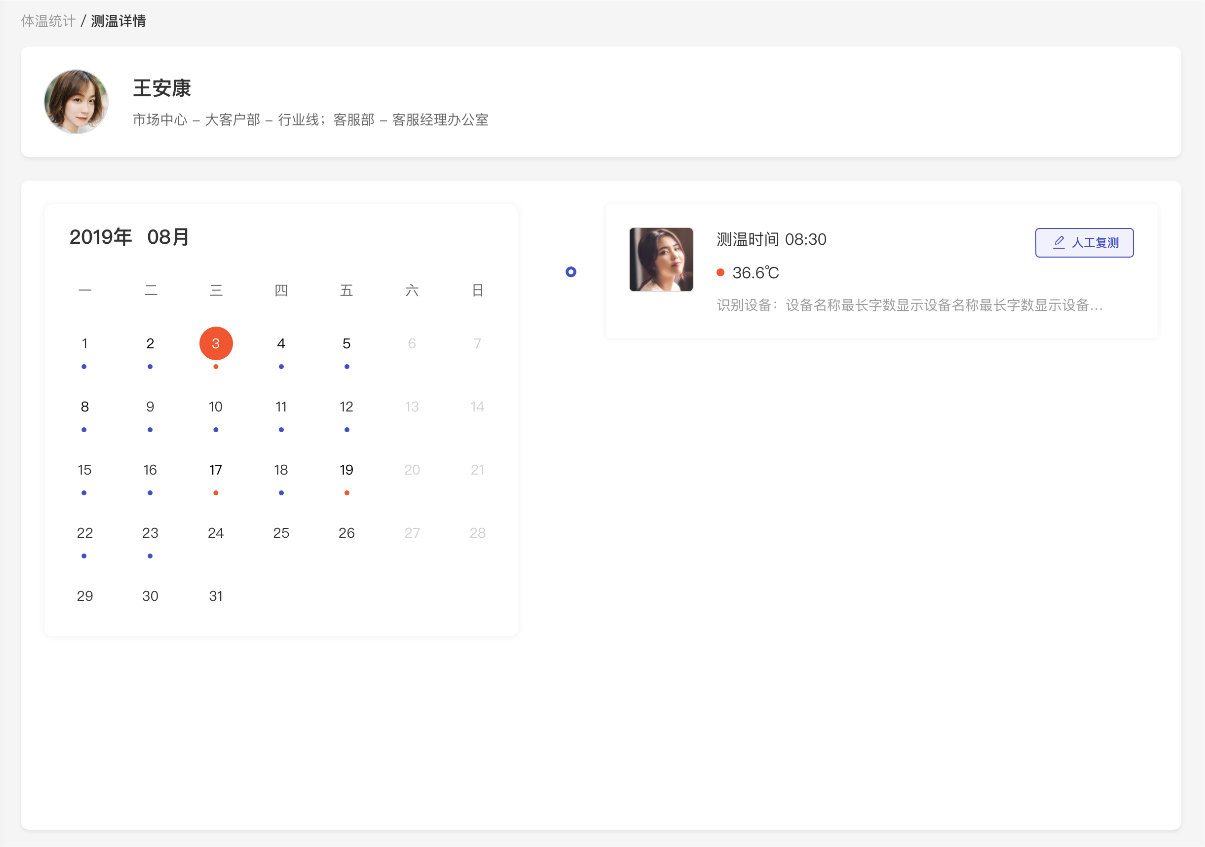Click the name 王安康 in the profile card
This screenshot has width=1205, height=847.
tap(162, 88)
